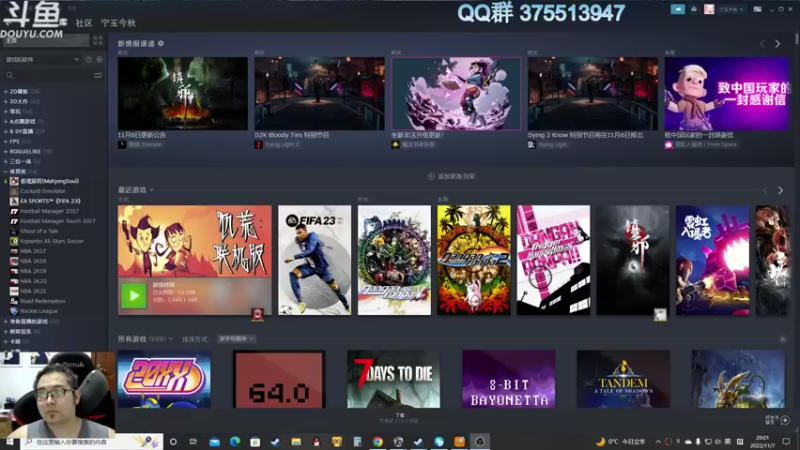Switch to Big Picture mode icon
The width and height of the screenshot is (800, 450).
tap(758, 9)
